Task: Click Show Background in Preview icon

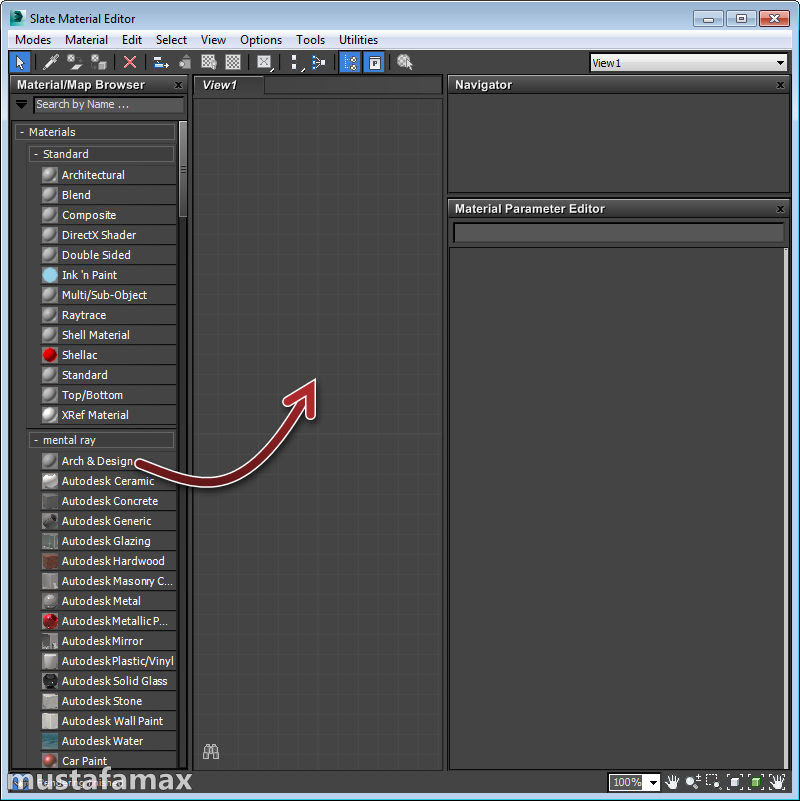Action: click(233, 62)
